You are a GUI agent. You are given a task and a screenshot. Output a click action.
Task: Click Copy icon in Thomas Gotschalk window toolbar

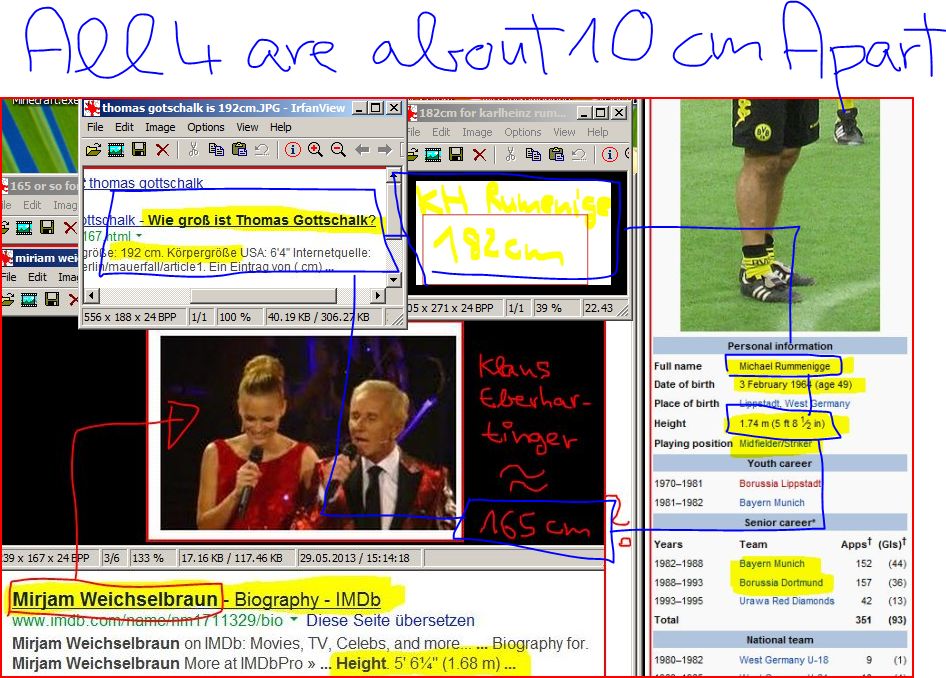[216, 150]
